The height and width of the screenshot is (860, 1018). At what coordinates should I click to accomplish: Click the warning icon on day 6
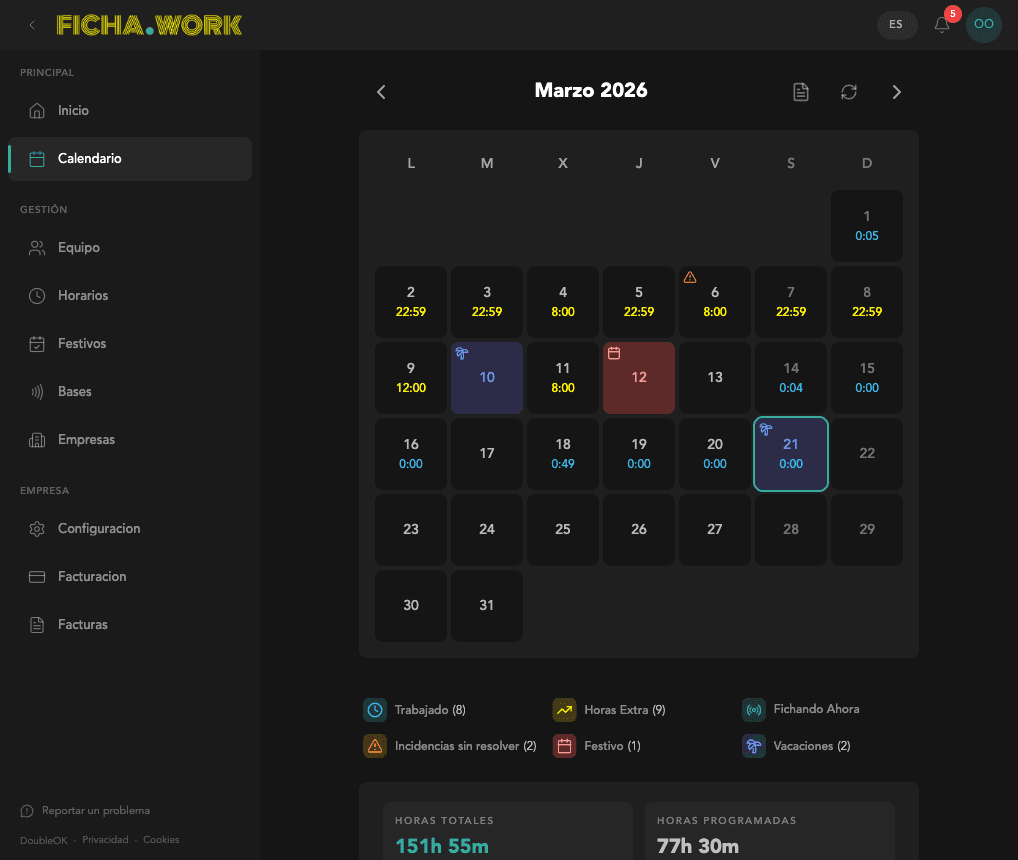point(690,277)
